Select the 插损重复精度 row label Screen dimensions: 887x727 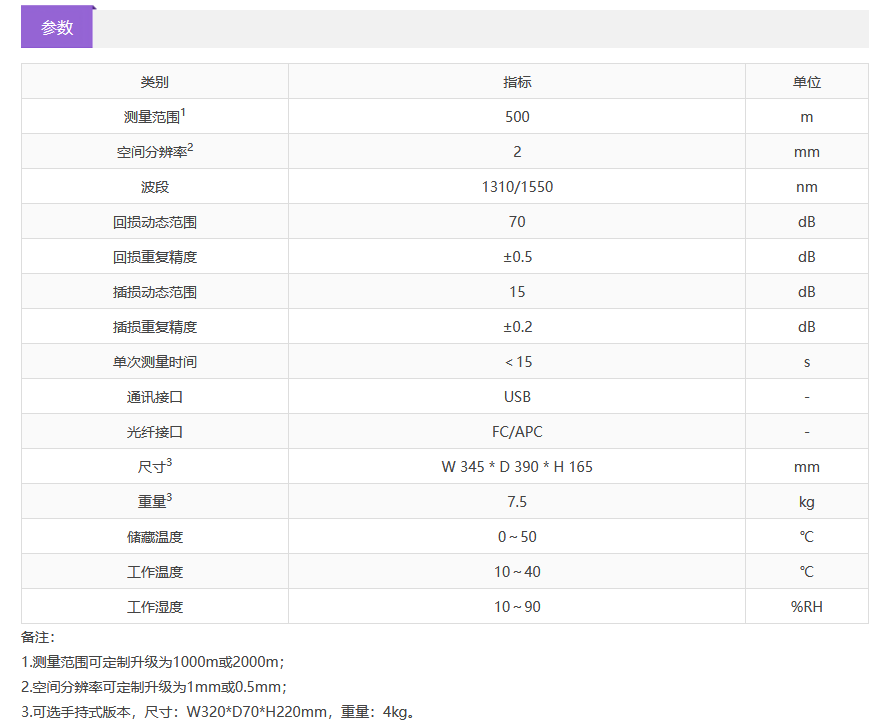coord(155,327)
